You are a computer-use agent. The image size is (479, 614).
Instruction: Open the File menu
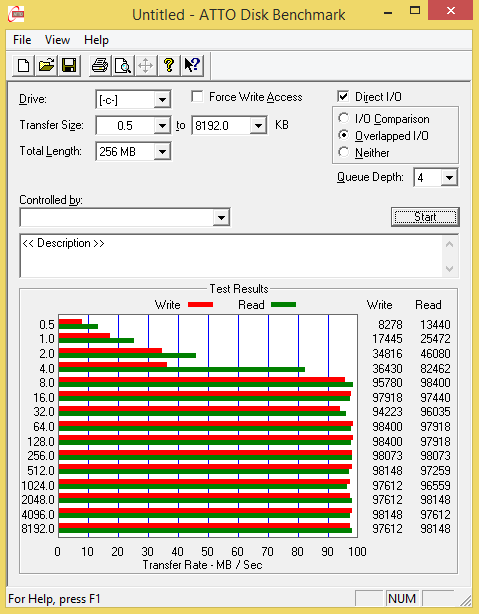coord(22,40)
